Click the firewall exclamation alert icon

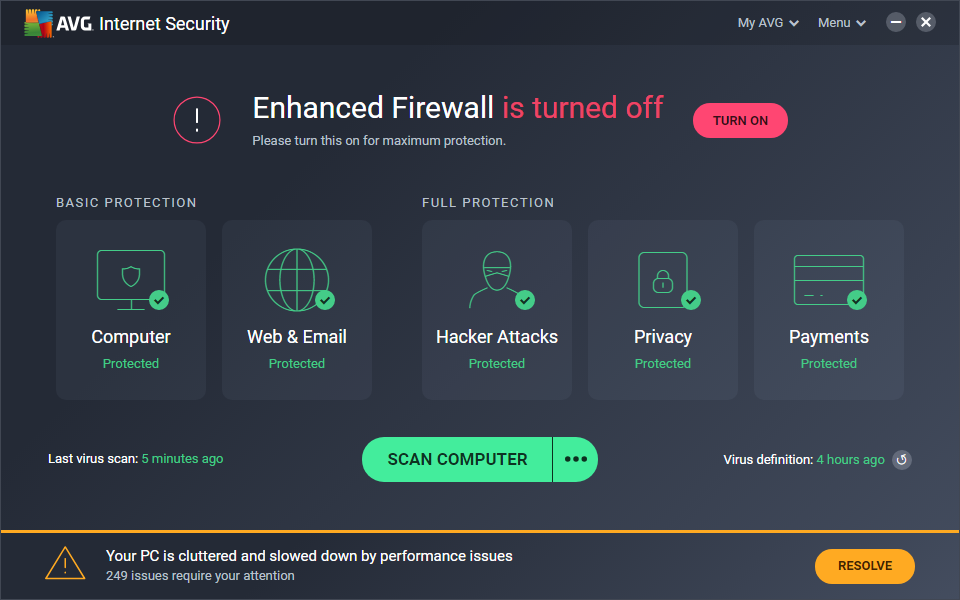pyautogui.click(x=197, y=121)
